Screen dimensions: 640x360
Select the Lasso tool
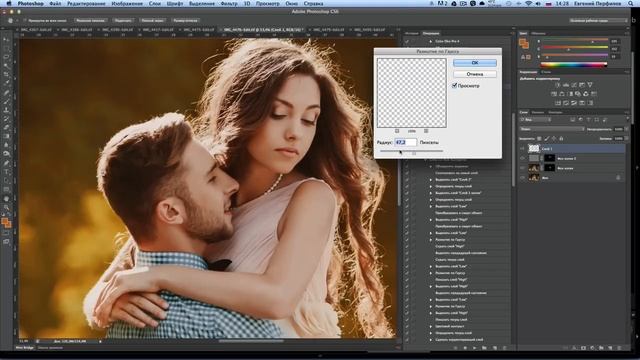point(6,57)
